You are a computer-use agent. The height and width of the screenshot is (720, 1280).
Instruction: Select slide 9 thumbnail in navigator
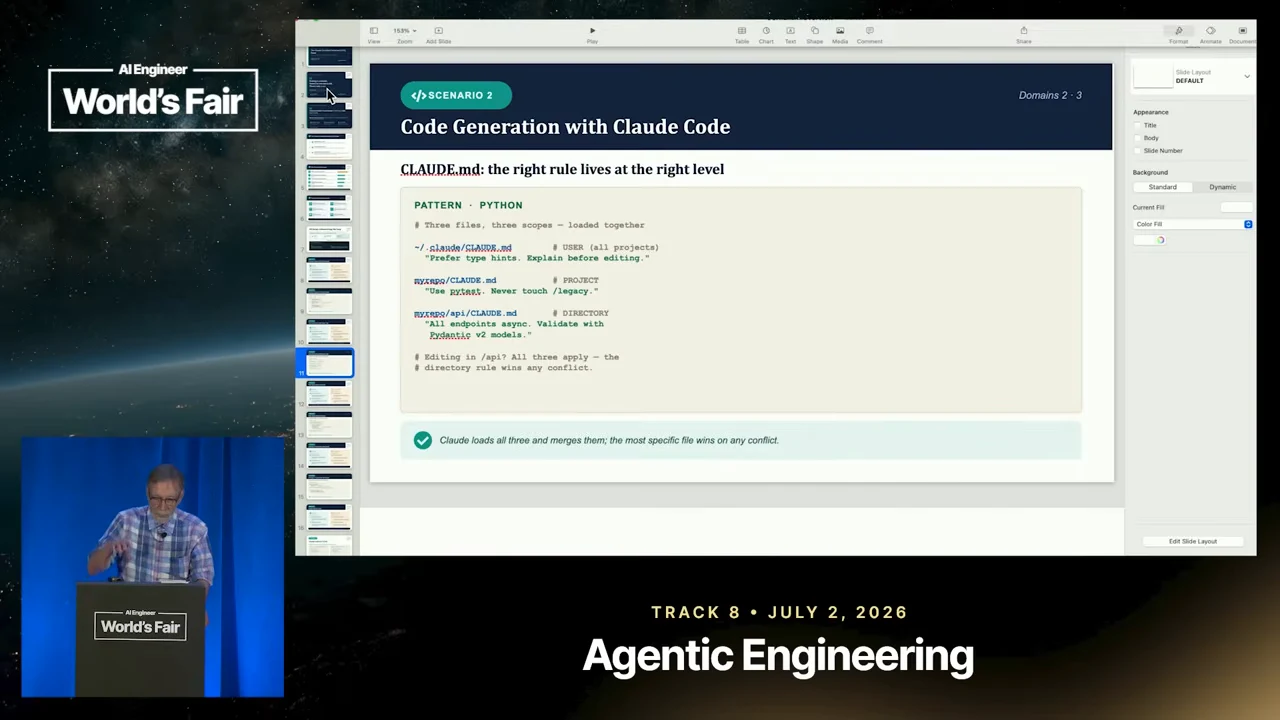click(329, 301)
